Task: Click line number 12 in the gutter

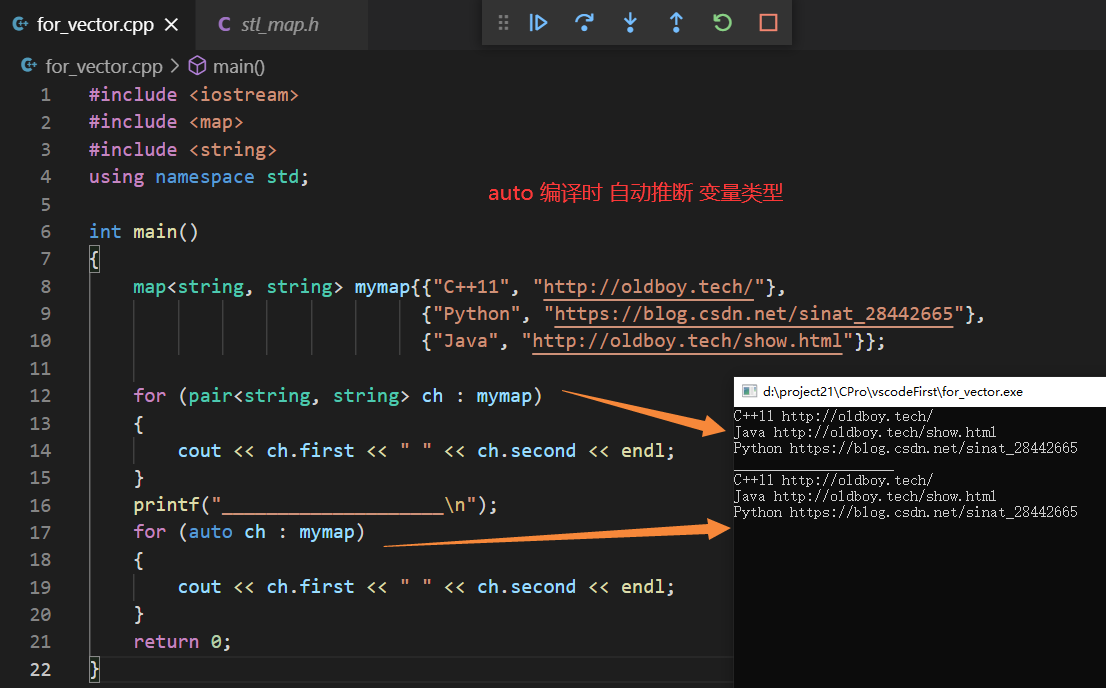Action: coord(40,396)
